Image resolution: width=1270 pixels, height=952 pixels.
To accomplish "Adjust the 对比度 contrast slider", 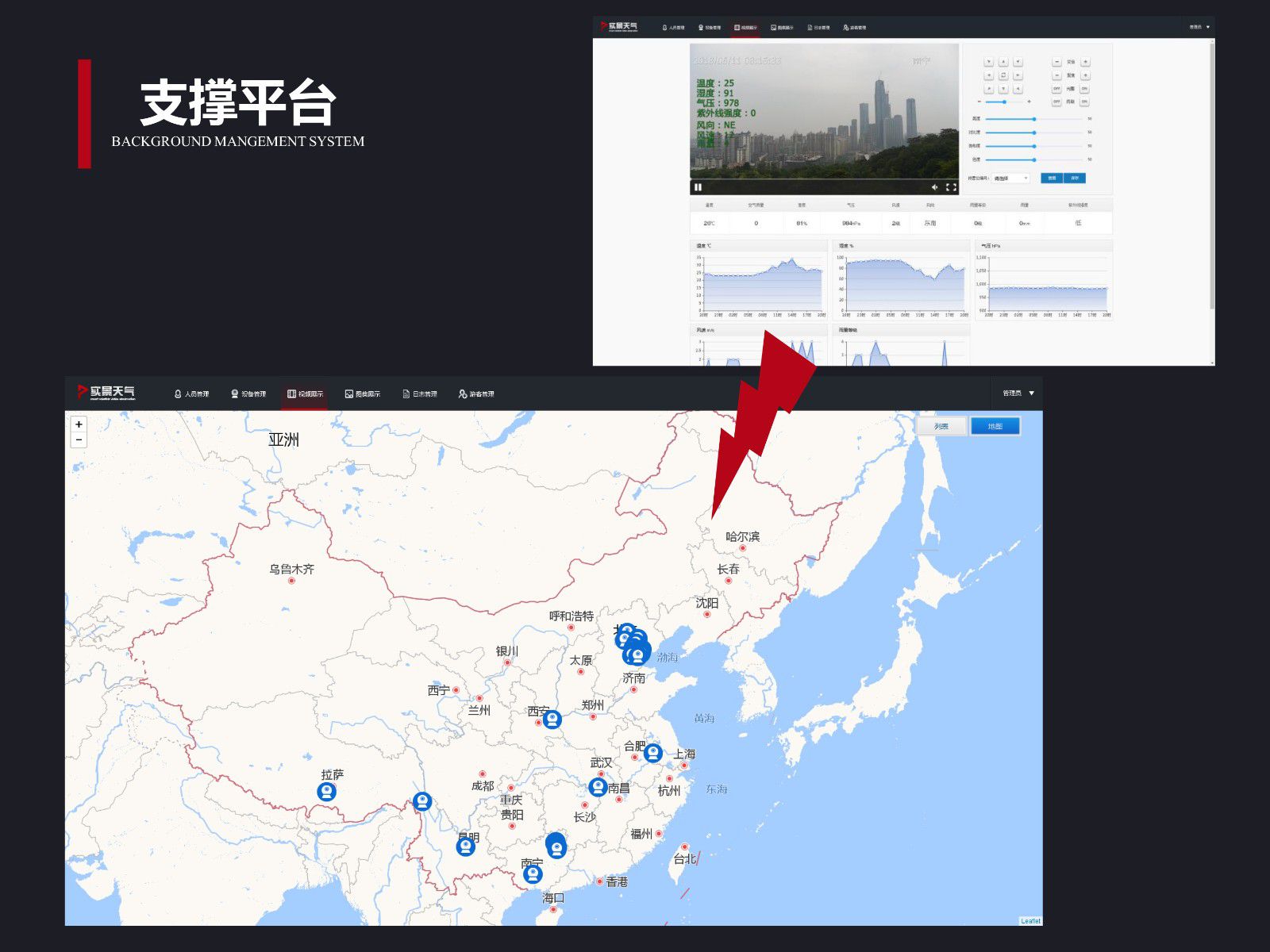I will click(1034, 132).
